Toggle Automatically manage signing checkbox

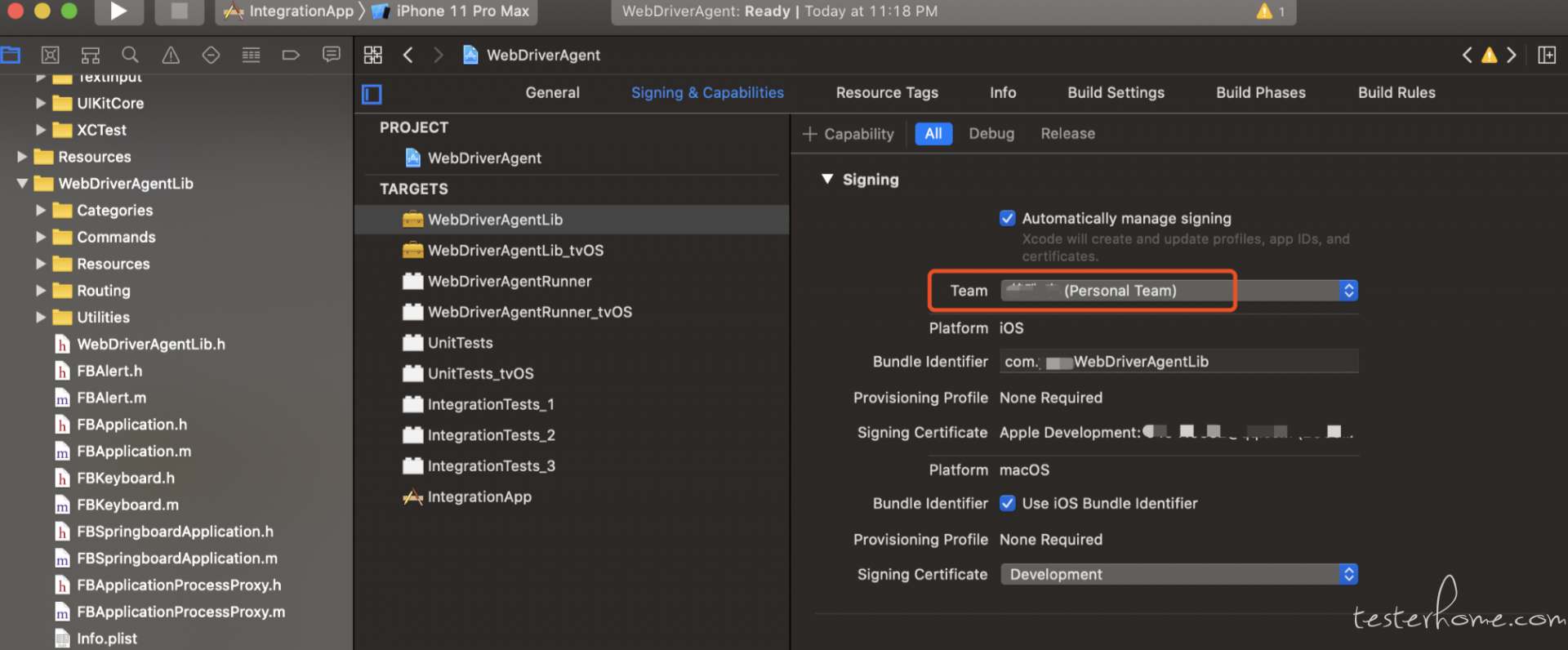pyautogui.click(x=1008, y=218)
